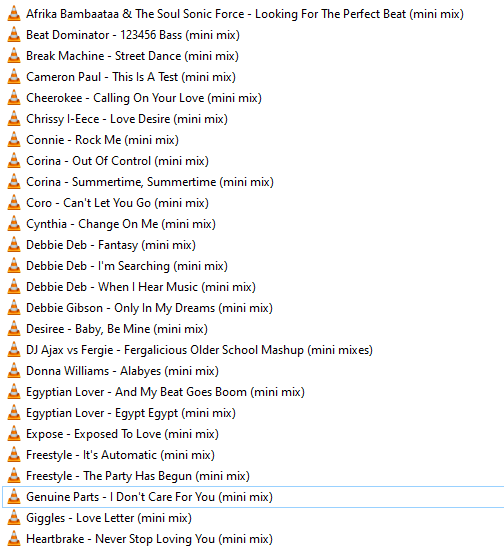Select file 'Chrissy I-Eece - Love Desire'
The width and height of the screenshot is (504, 551).
coord(127,119)
